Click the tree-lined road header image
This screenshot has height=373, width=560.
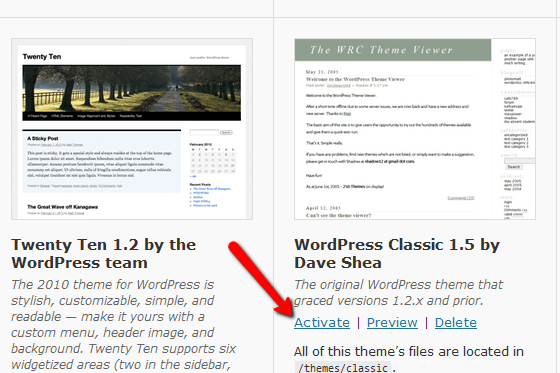coord(131,89)
